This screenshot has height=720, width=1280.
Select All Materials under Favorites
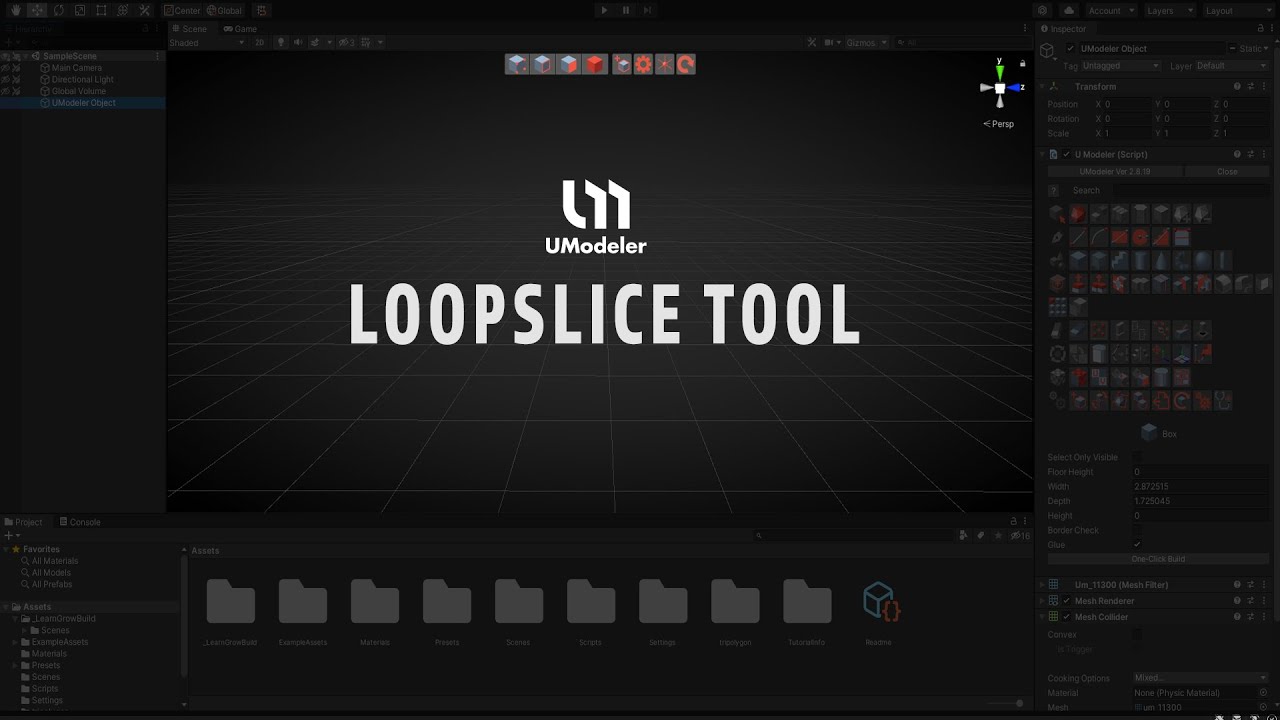point(54,561)
